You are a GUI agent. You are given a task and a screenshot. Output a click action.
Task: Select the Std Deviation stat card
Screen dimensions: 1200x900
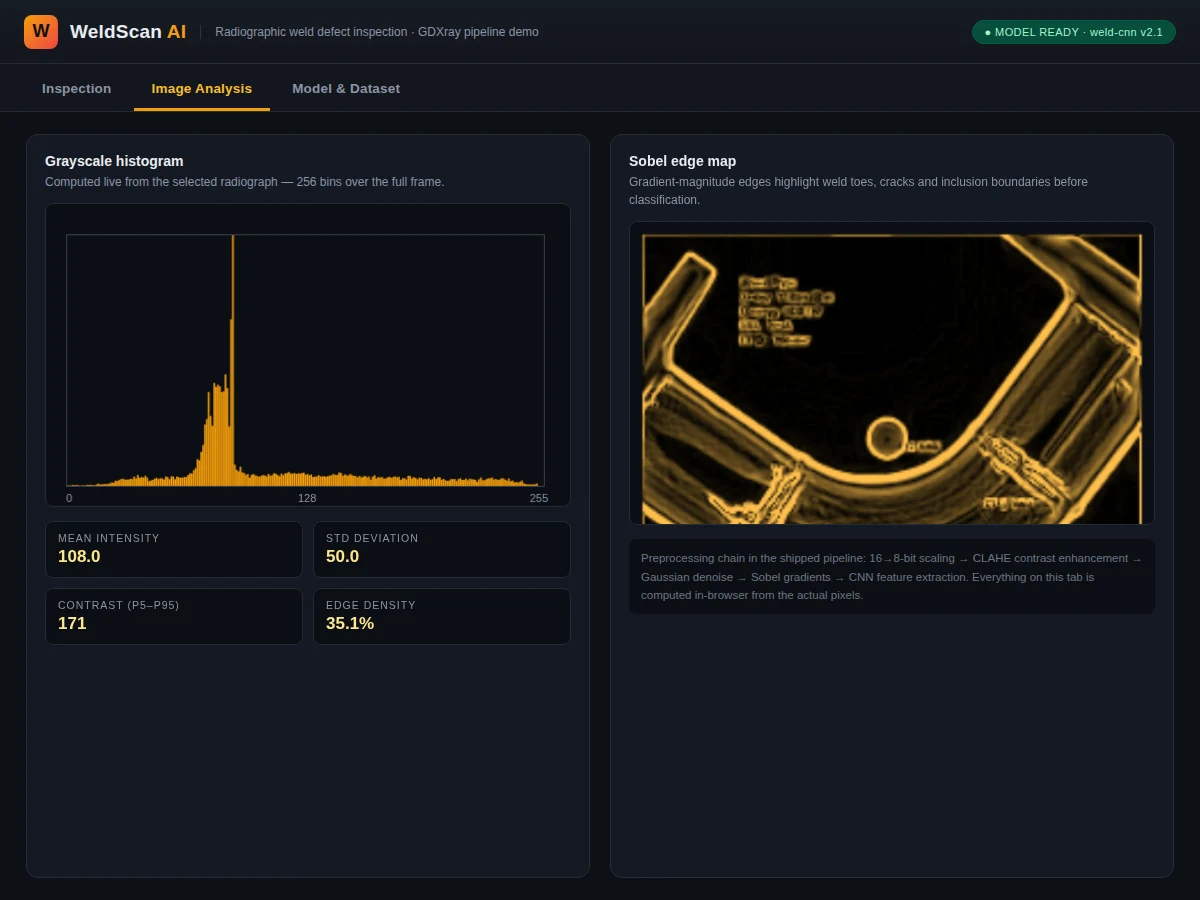442,549
